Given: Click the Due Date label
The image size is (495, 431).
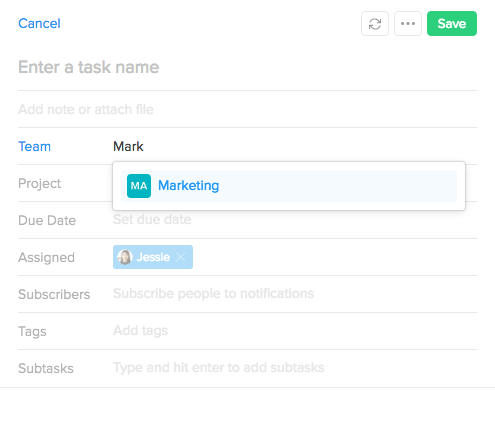Looking at the screenshot, I should tap(47, 220).
